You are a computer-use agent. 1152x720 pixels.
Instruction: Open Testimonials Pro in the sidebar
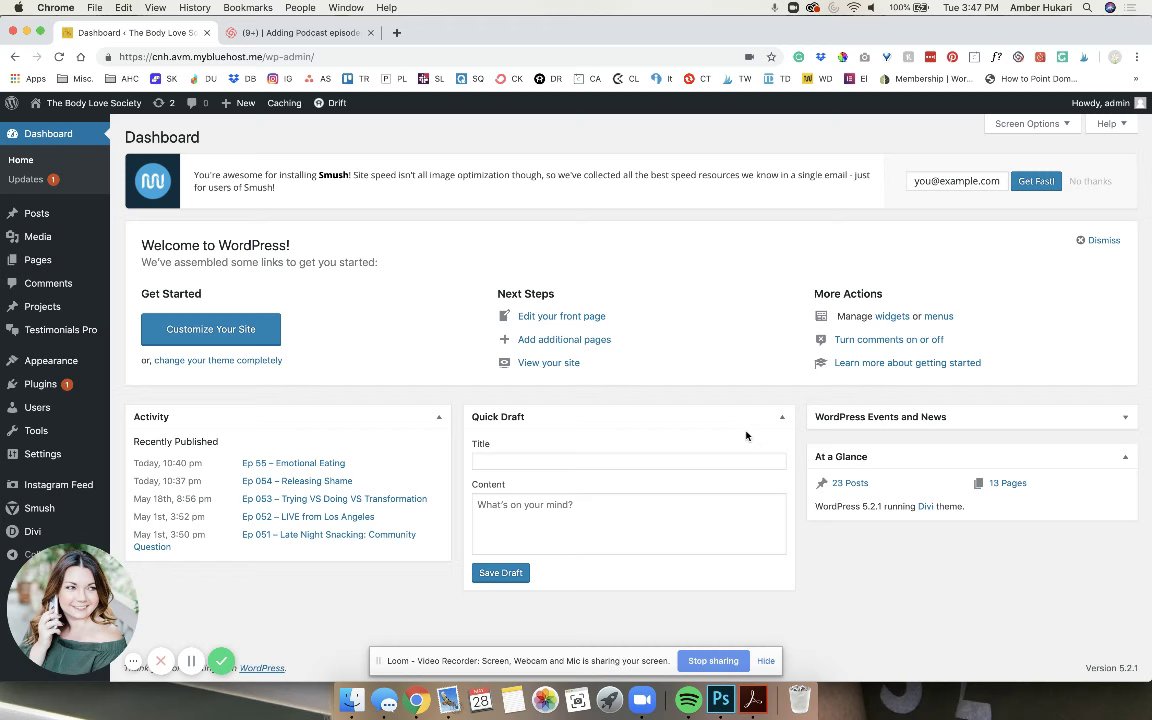(x=60, y=330)
